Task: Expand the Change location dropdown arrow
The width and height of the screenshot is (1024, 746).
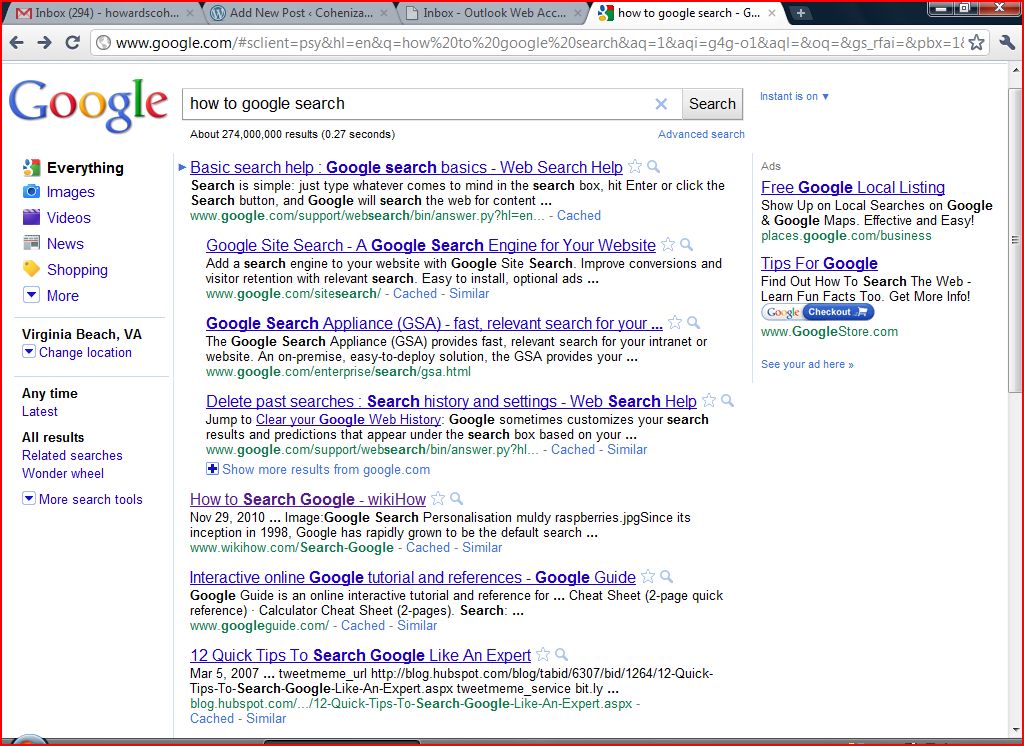Action: 29,351
